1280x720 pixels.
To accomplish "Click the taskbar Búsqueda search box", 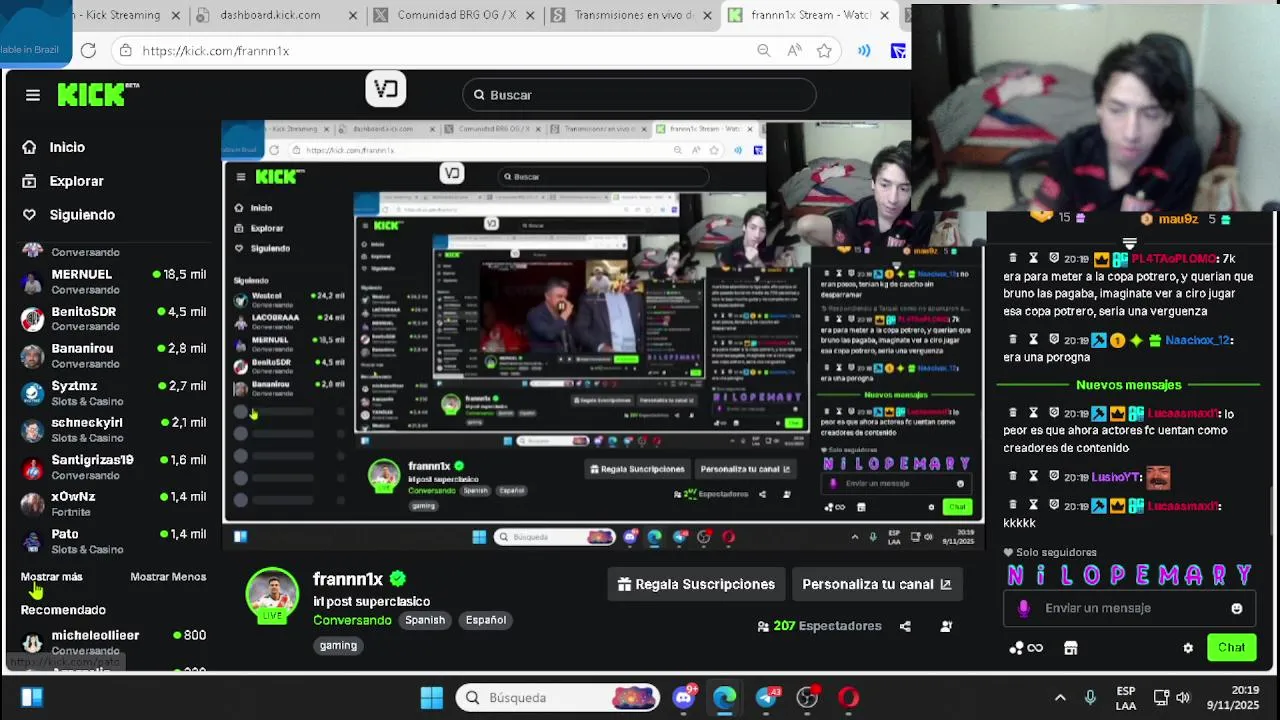I will click(558, 697).
